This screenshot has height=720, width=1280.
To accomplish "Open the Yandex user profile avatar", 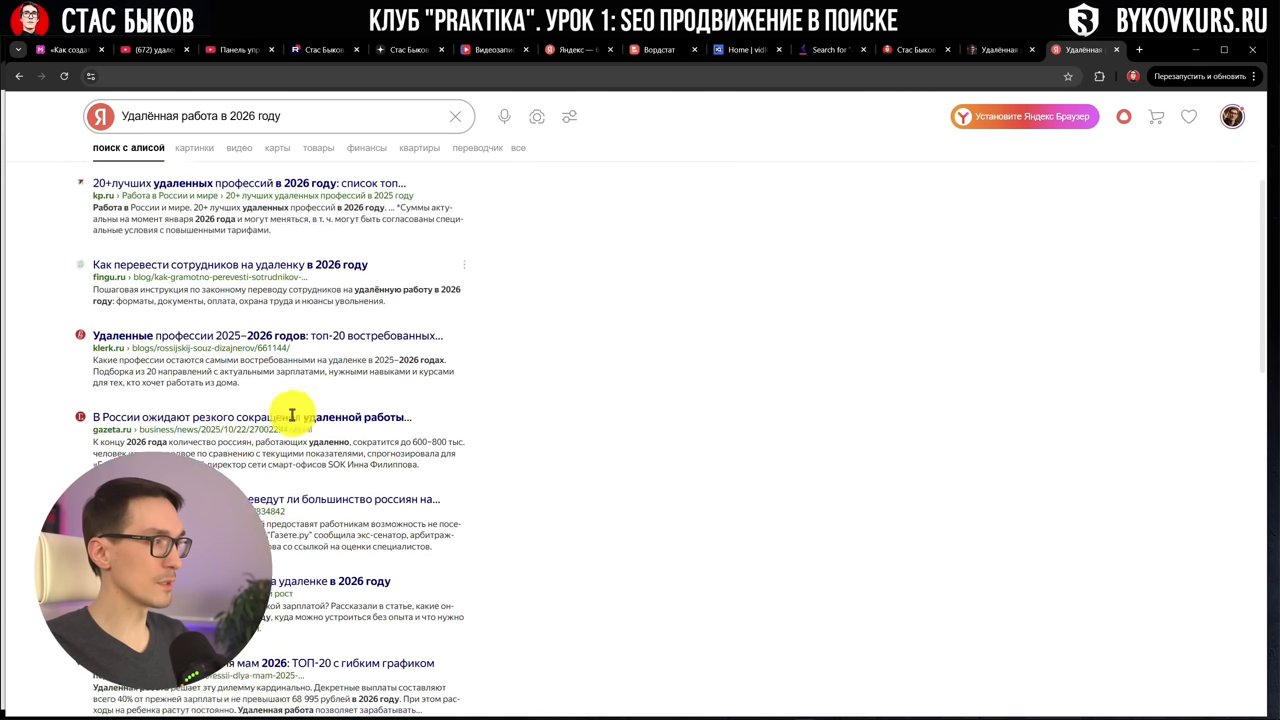I will click(x=1232, y=117).
